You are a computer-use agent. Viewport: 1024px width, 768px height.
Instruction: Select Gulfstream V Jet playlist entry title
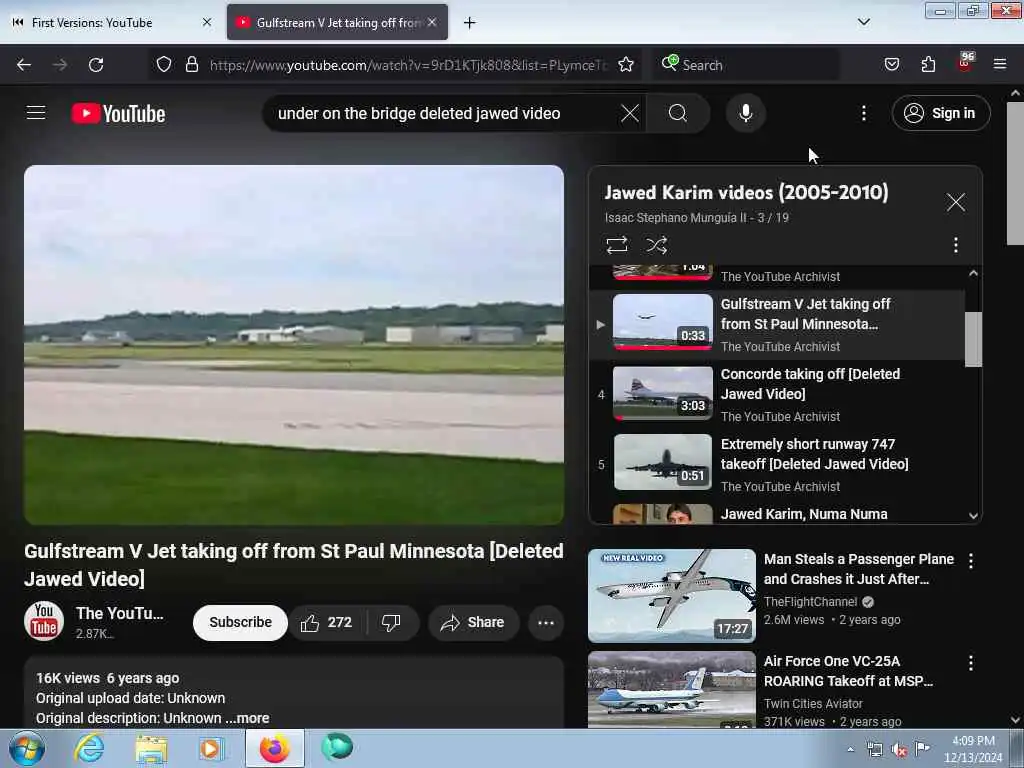tap(805, 314)
